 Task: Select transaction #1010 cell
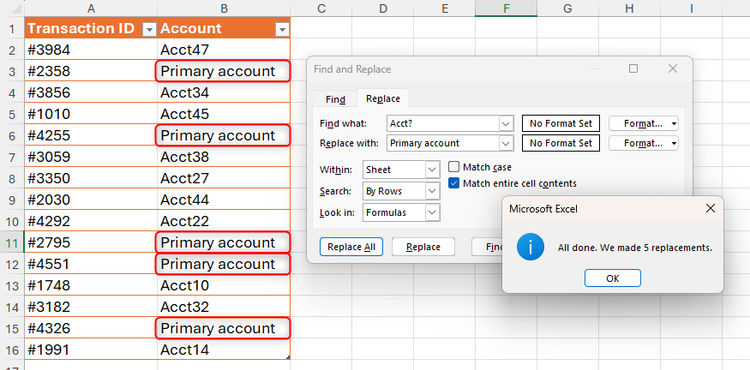(x=91, y=114)
